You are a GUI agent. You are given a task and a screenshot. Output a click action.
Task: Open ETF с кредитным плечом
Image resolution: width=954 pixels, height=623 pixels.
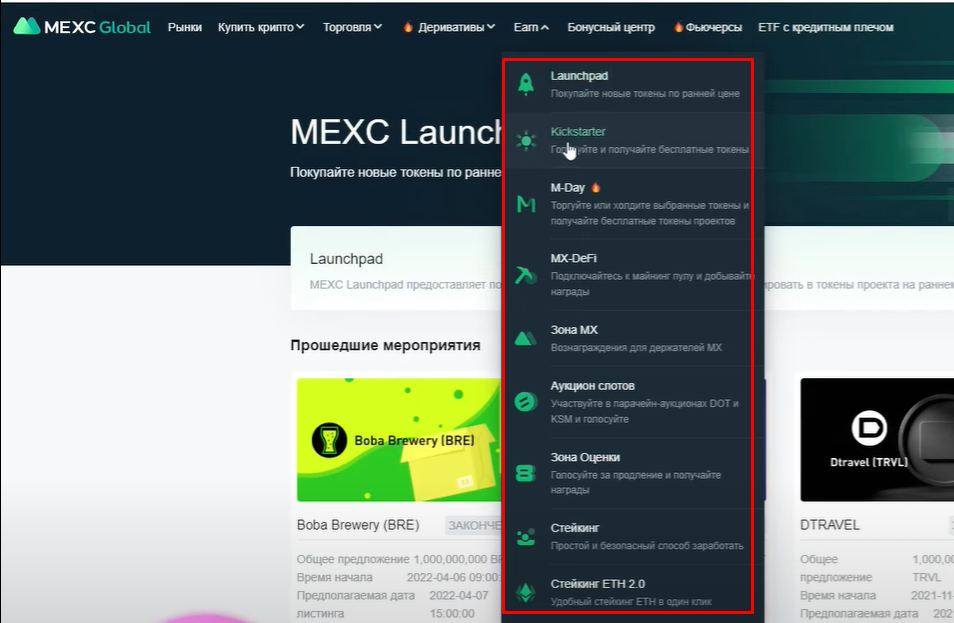click(826, 27)
